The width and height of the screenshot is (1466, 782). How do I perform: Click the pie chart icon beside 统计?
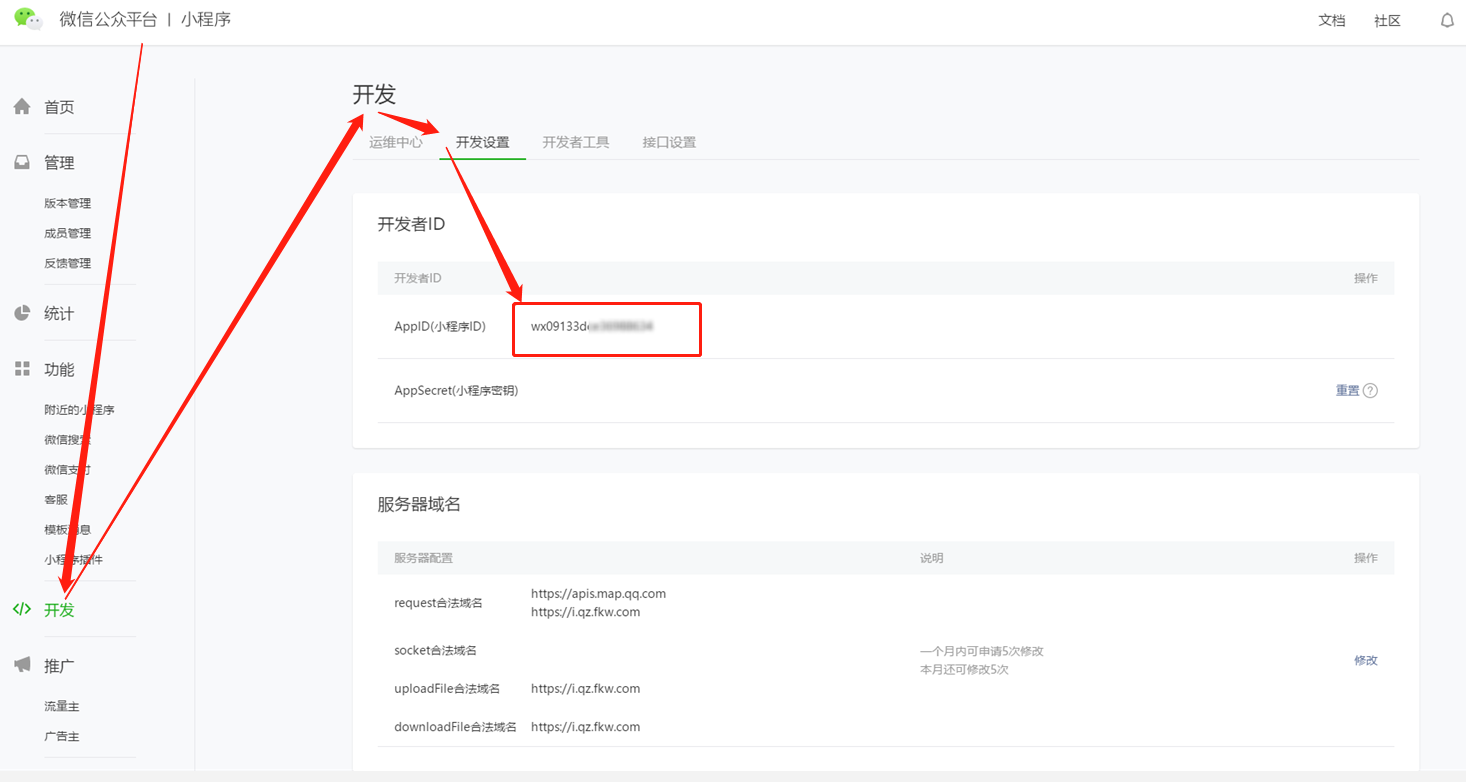tap(22, 313)
